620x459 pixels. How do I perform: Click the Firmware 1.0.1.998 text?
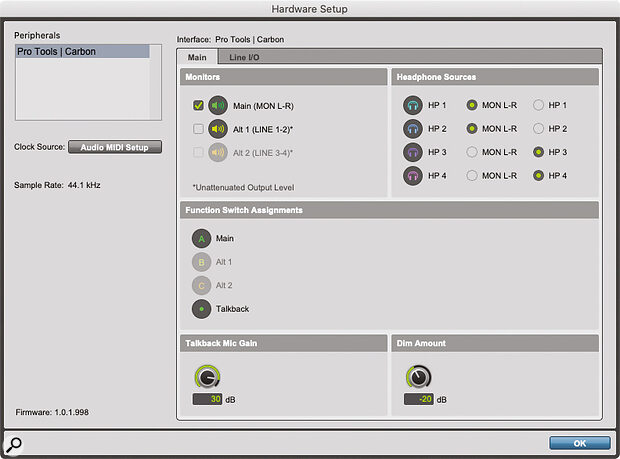(52, 412)
